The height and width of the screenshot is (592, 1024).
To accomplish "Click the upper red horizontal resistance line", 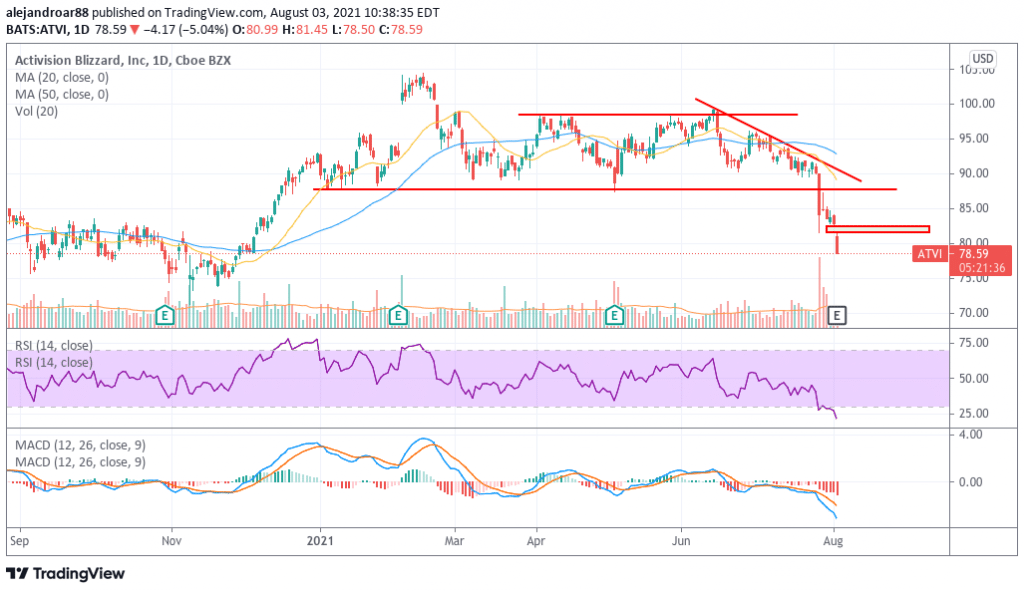I will (658, 114).
